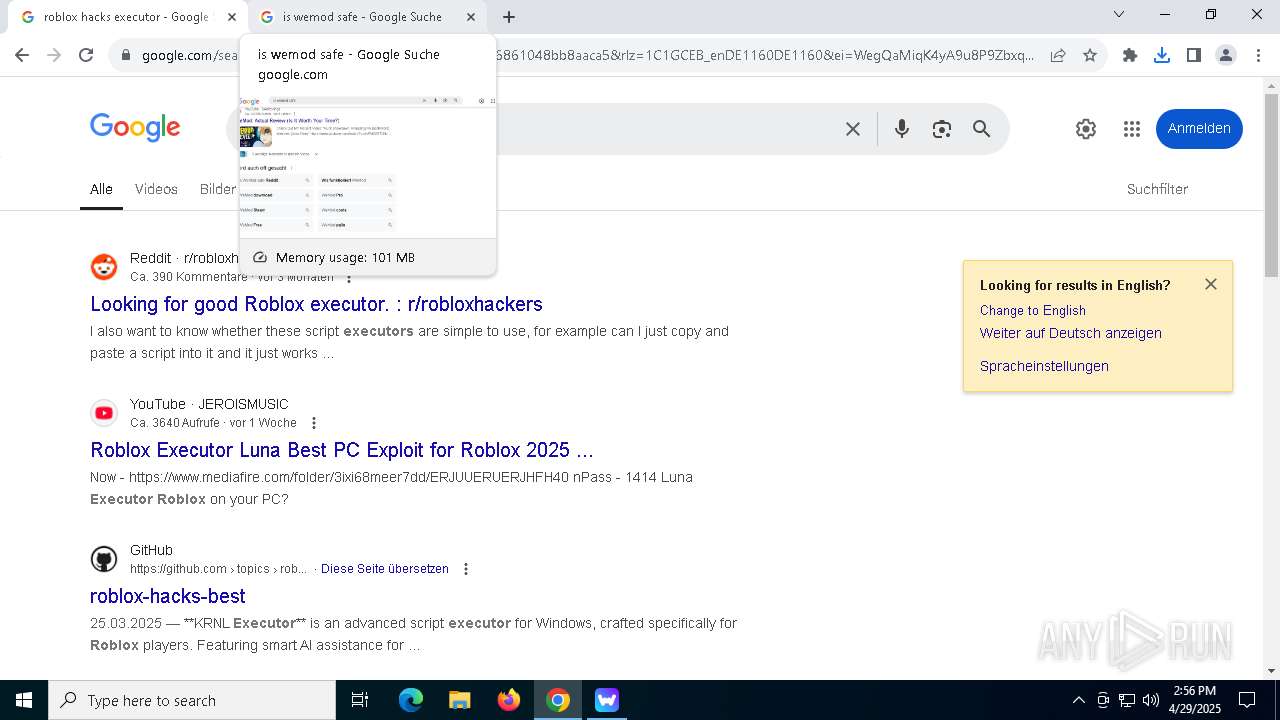
Task: Open 'Spracheinstellungen' language settings link
Action: pyautogui.click(x=1044, y=366)
